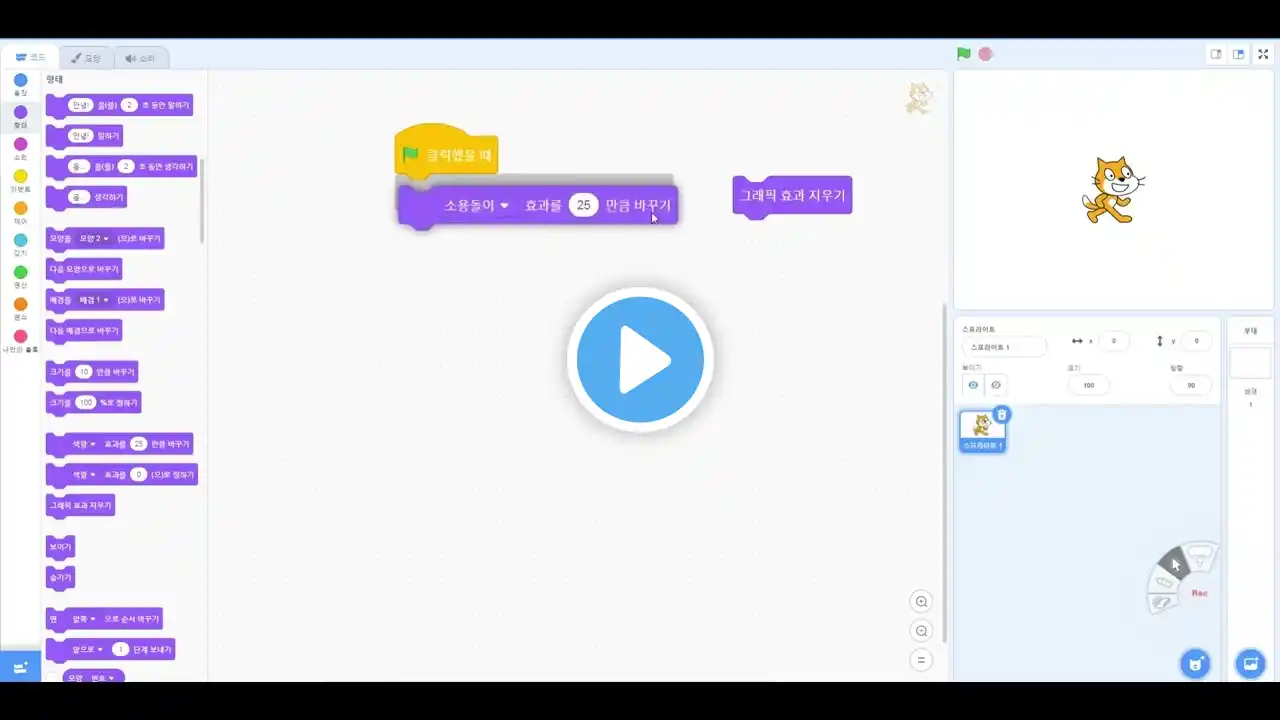Hide the sprite using crossed-eye icon
Image resolution: width=1280 pixels, height=720 pixels.
coord(996,385)
